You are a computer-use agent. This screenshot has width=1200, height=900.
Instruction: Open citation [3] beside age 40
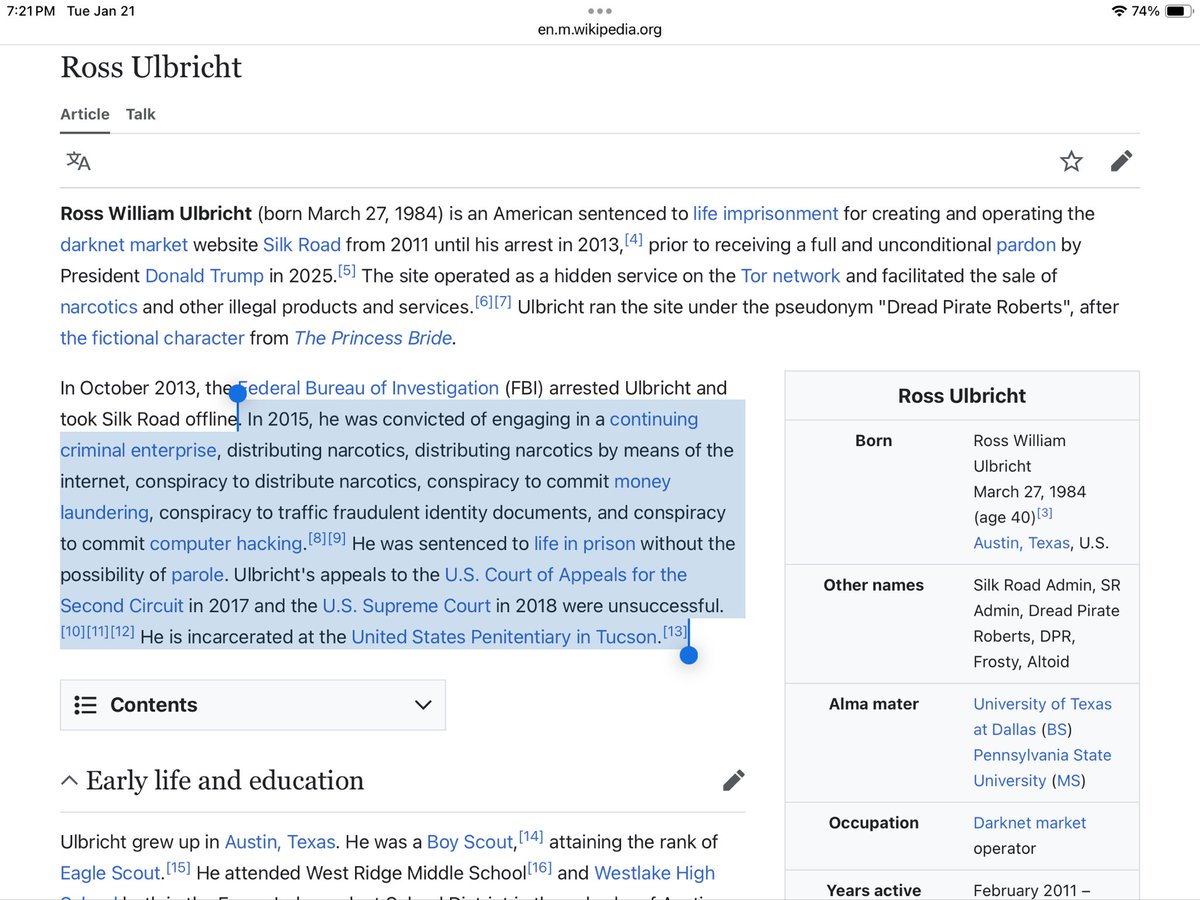click(x=1044, y=513)
